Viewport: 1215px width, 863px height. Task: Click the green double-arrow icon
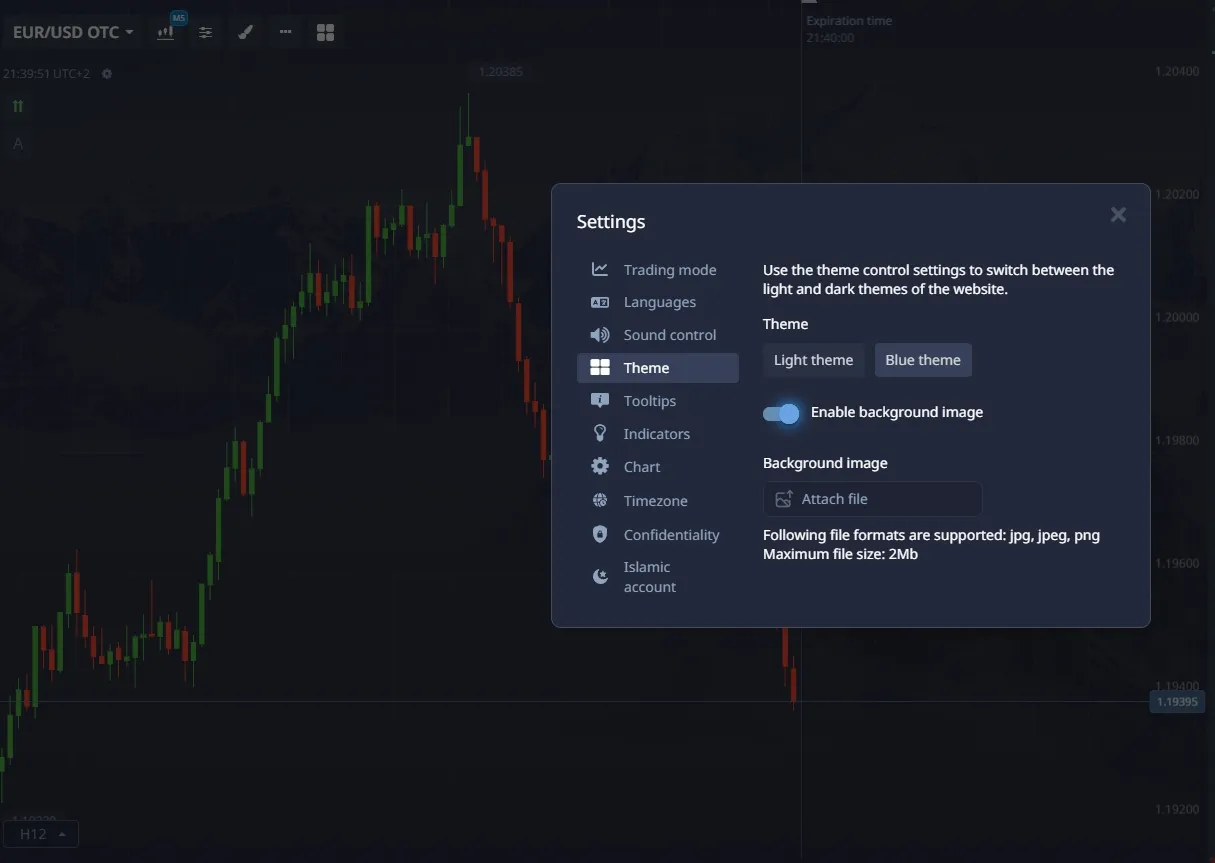[x=18, y=106]
